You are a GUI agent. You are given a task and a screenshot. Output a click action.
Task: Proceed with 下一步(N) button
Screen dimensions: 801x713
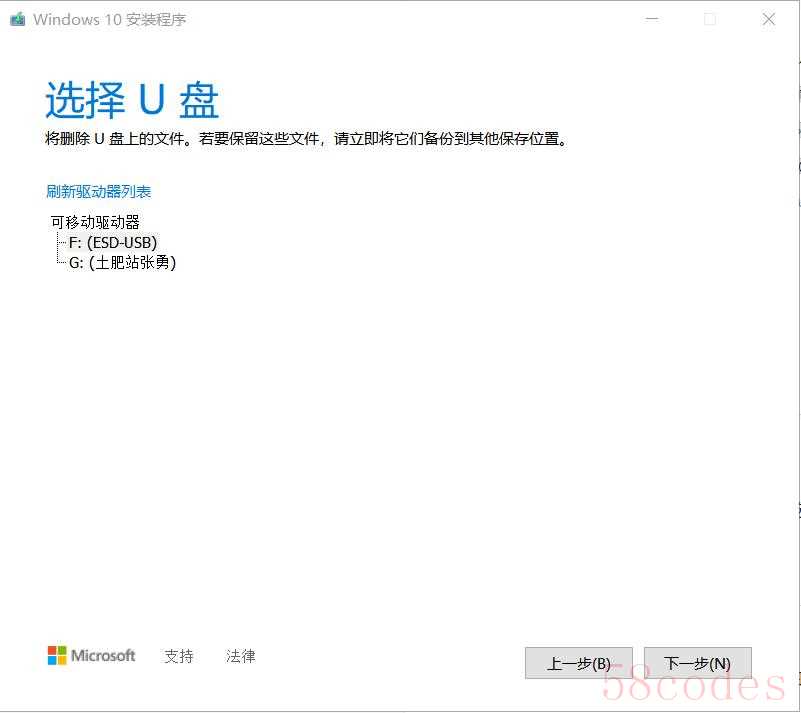point(698,663)
